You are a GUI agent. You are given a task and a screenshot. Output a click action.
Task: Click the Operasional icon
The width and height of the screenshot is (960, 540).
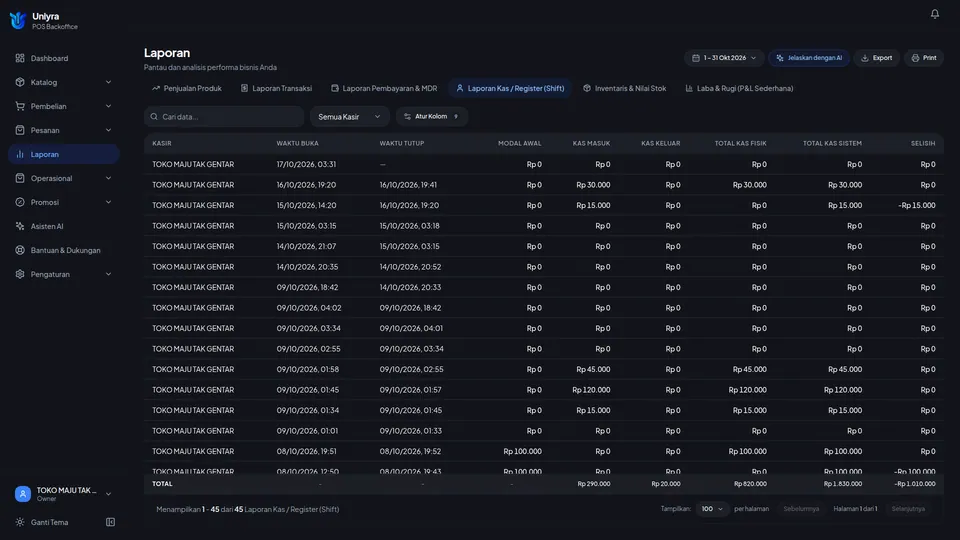pyautogui.click(x=20, y=178)
